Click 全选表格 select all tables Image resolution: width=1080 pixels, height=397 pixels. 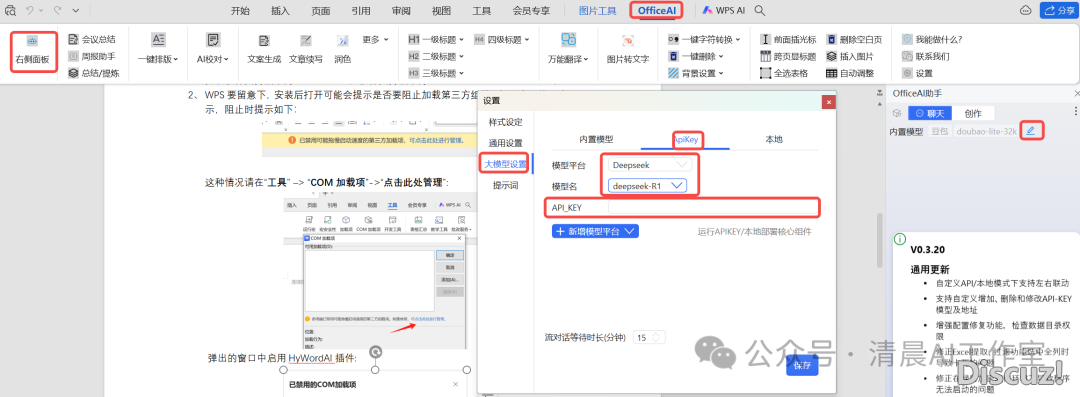[784, 72]
